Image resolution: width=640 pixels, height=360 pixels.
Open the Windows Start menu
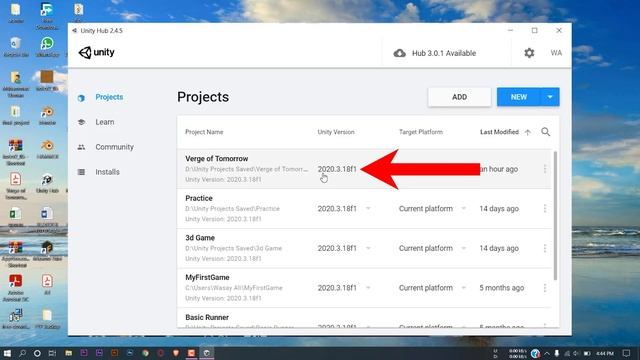pyautogui.click(x=7, y=353)
